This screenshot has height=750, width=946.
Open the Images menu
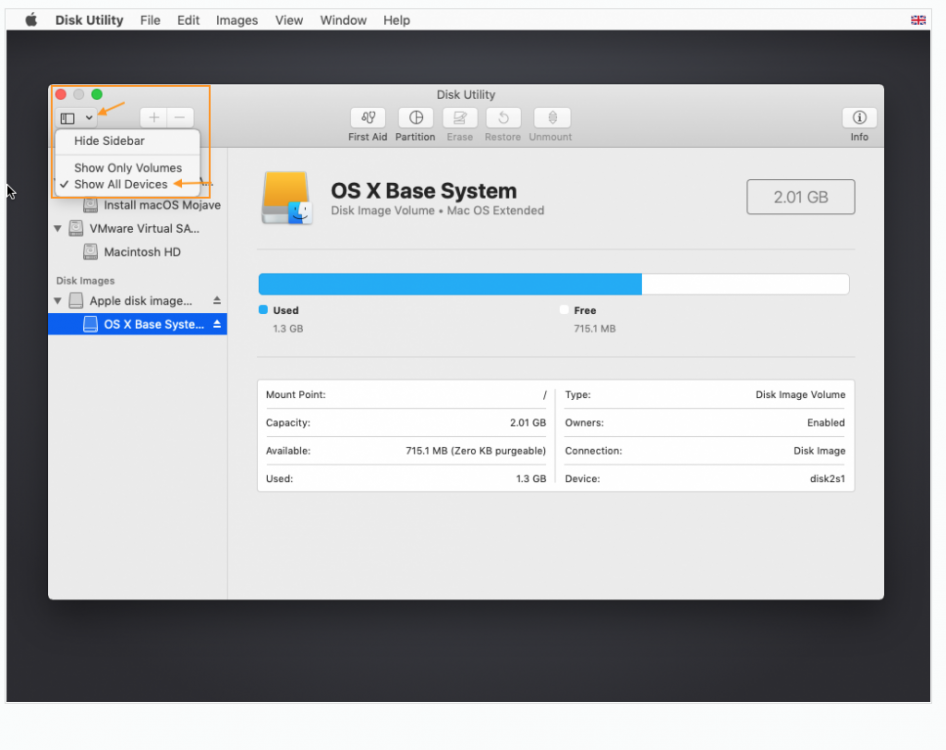click(236, 20)
